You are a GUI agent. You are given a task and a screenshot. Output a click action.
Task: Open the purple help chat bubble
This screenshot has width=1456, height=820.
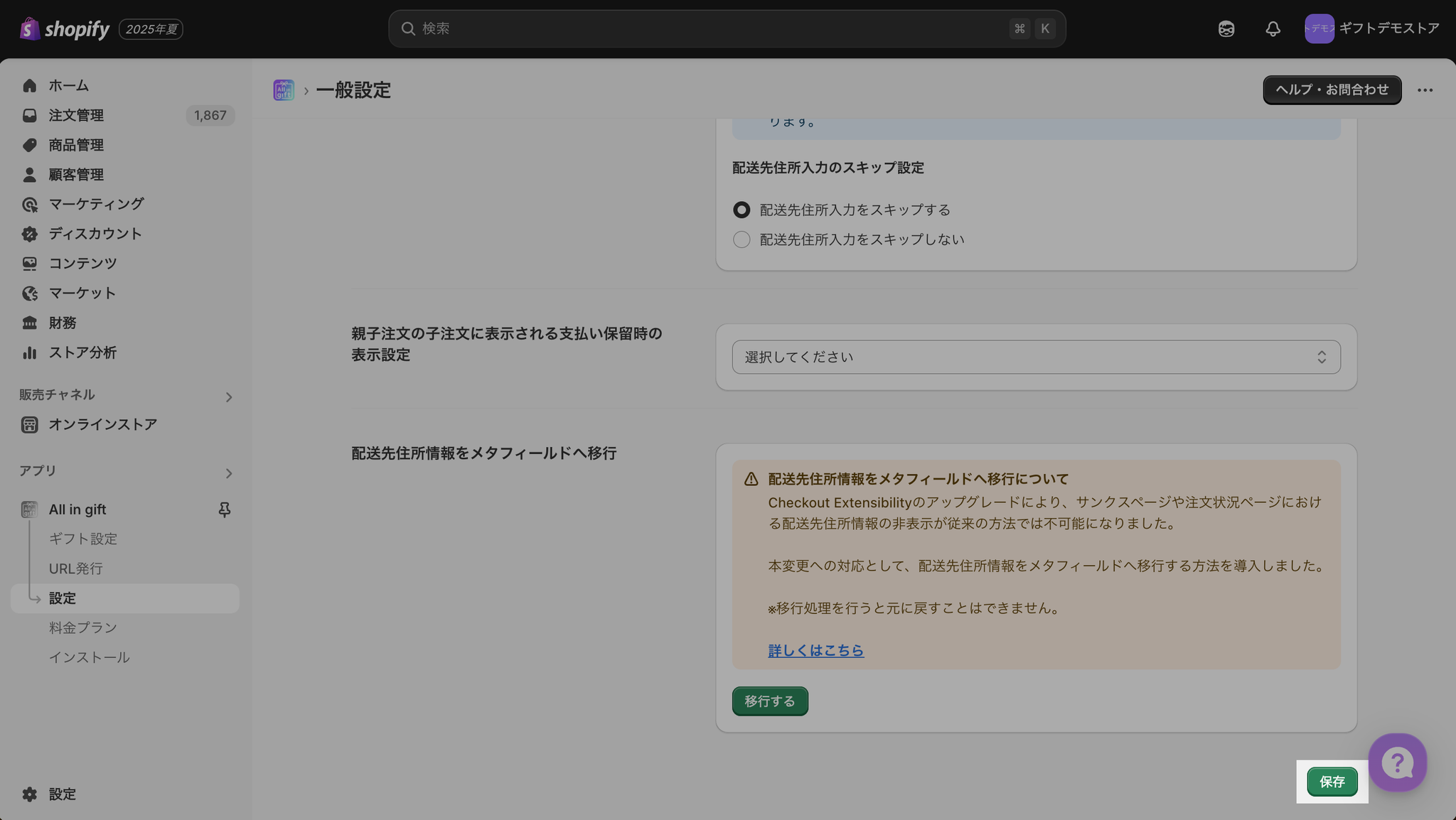(x=1397, y=762)
